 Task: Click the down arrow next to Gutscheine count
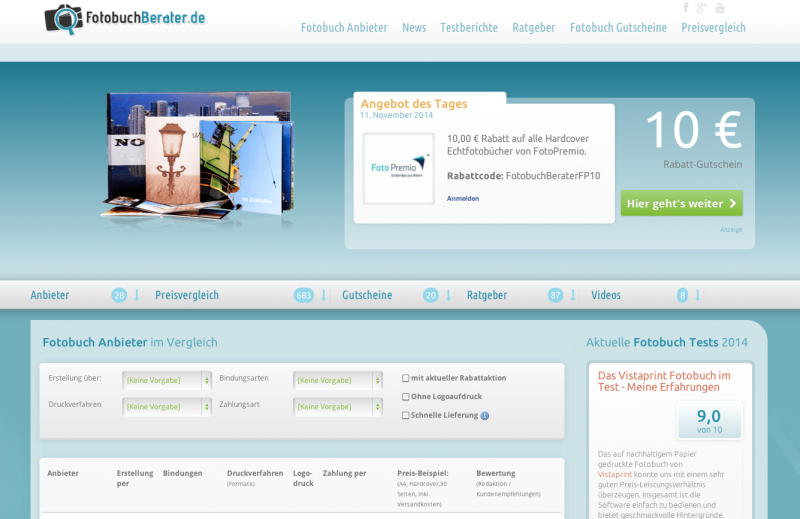[x=448, y=295]
